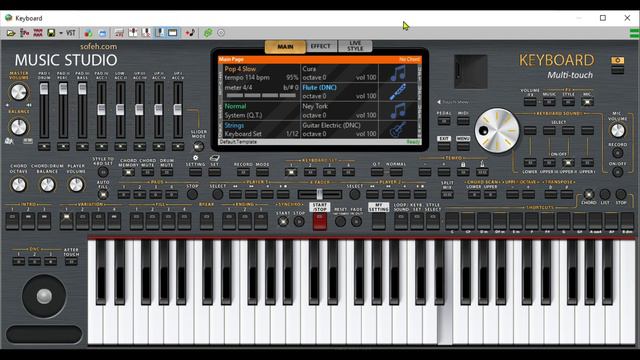Click the round target toolbar icon

pos(221,33)
